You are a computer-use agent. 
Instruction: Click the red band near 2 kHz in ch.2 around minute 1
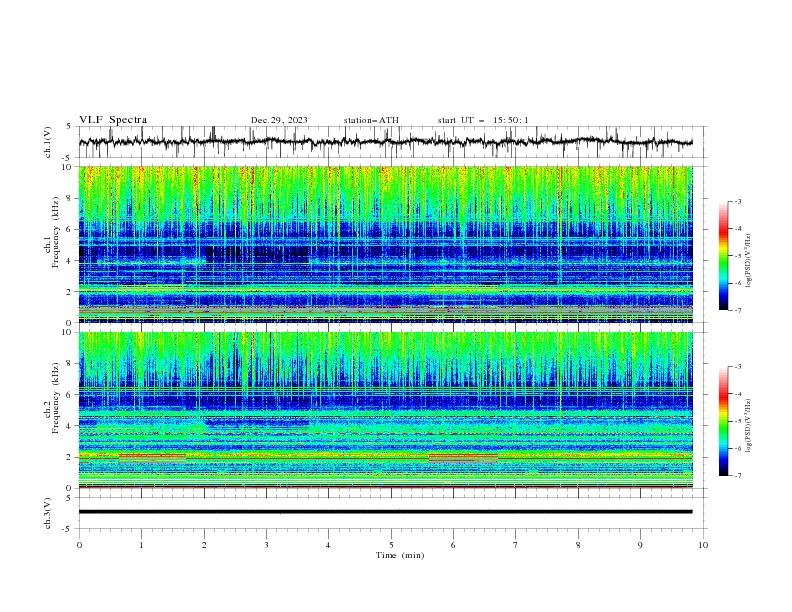point(152,456)
